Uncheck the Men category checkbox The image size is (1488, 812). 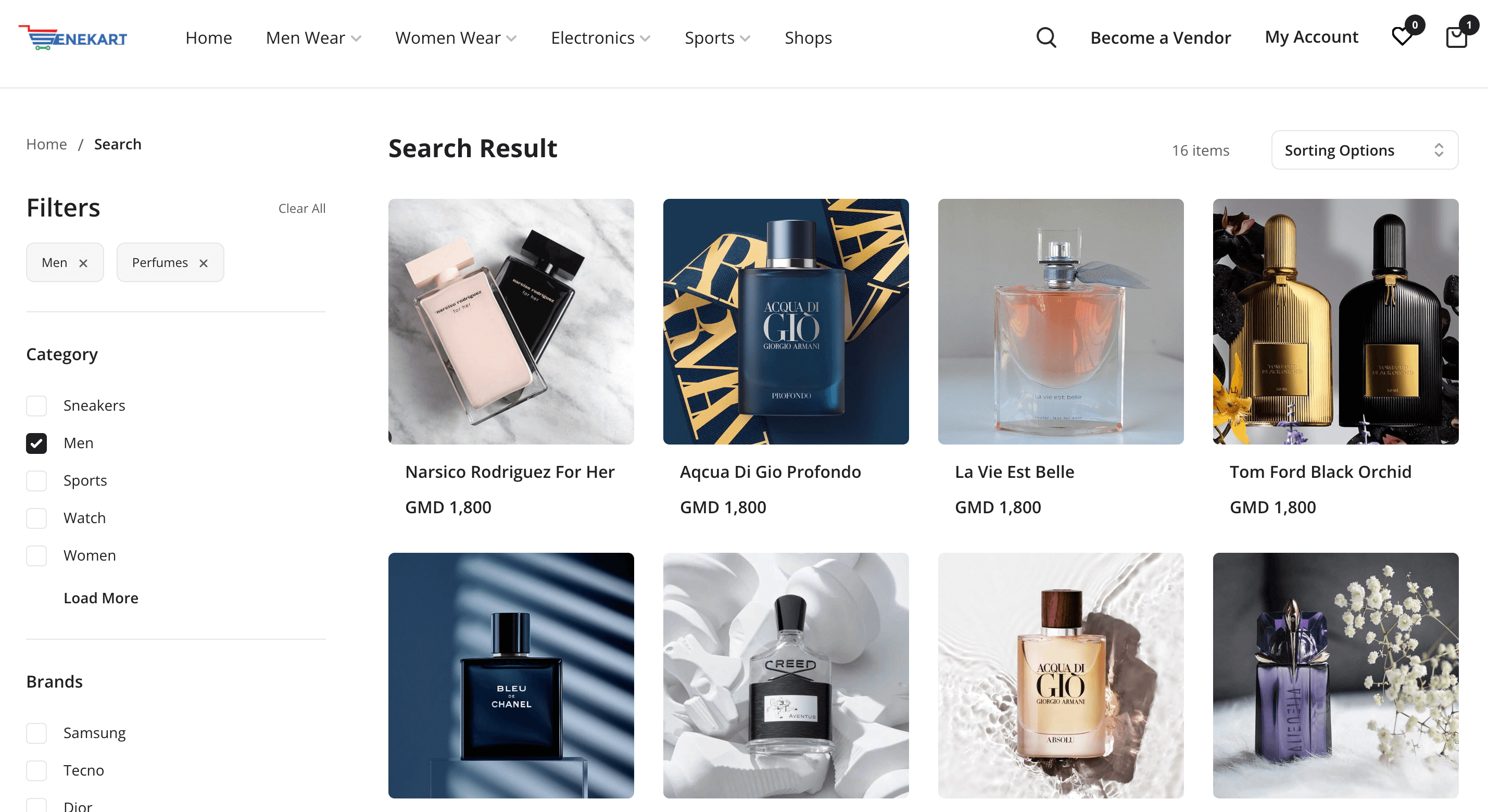36,443
